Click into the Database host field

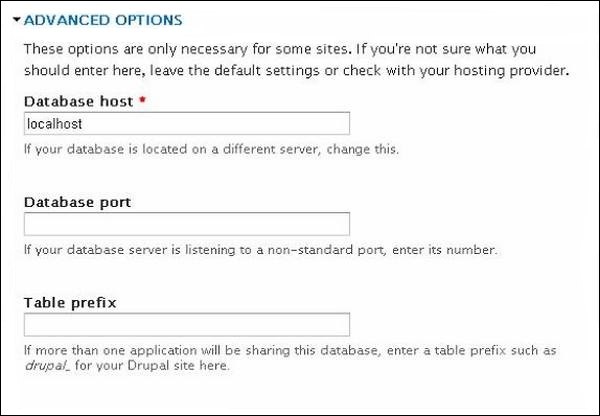(186, 123)
